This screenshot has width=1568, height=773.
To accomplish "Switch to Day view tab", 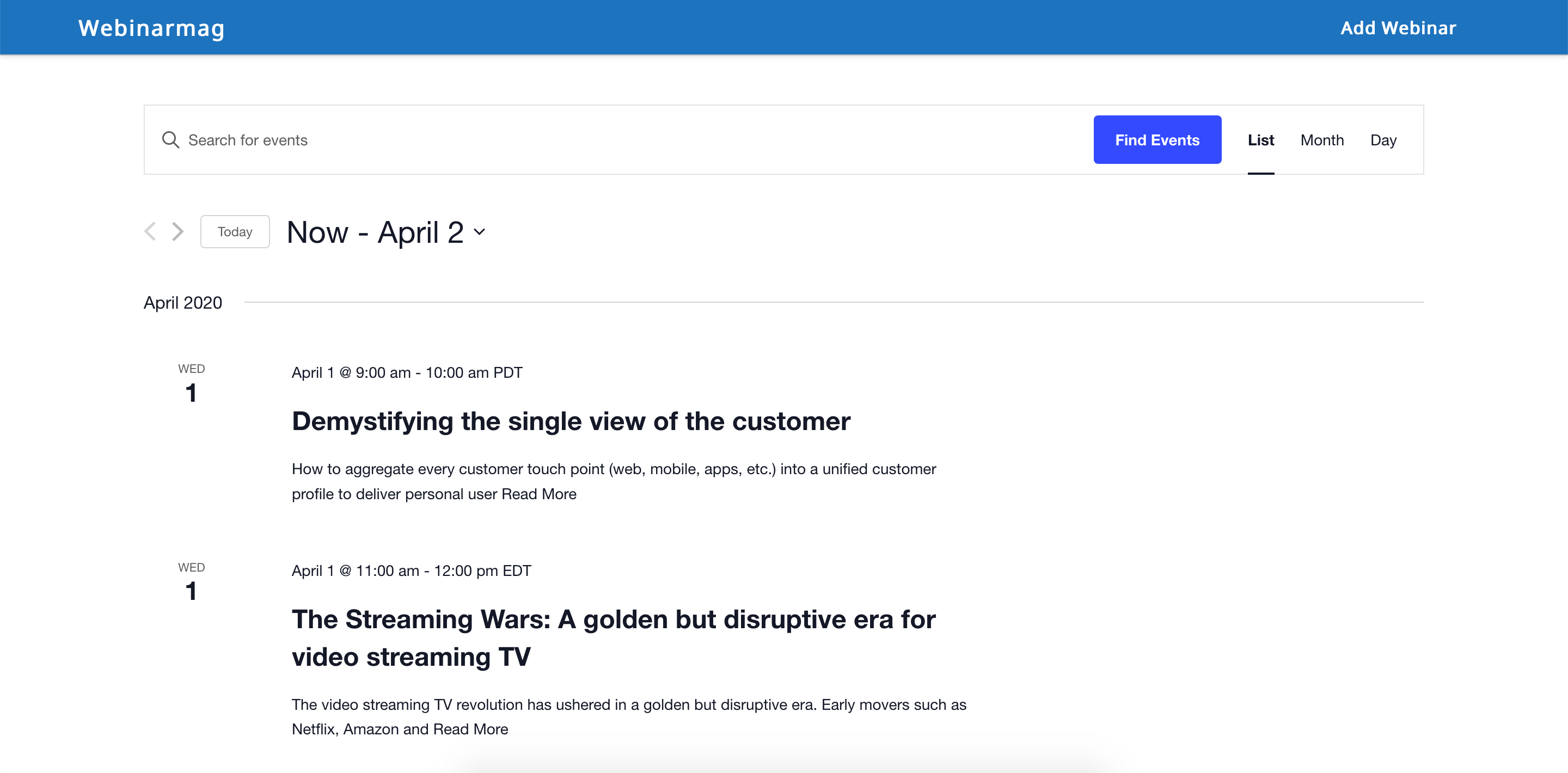I will click(x=1383, y=140).
